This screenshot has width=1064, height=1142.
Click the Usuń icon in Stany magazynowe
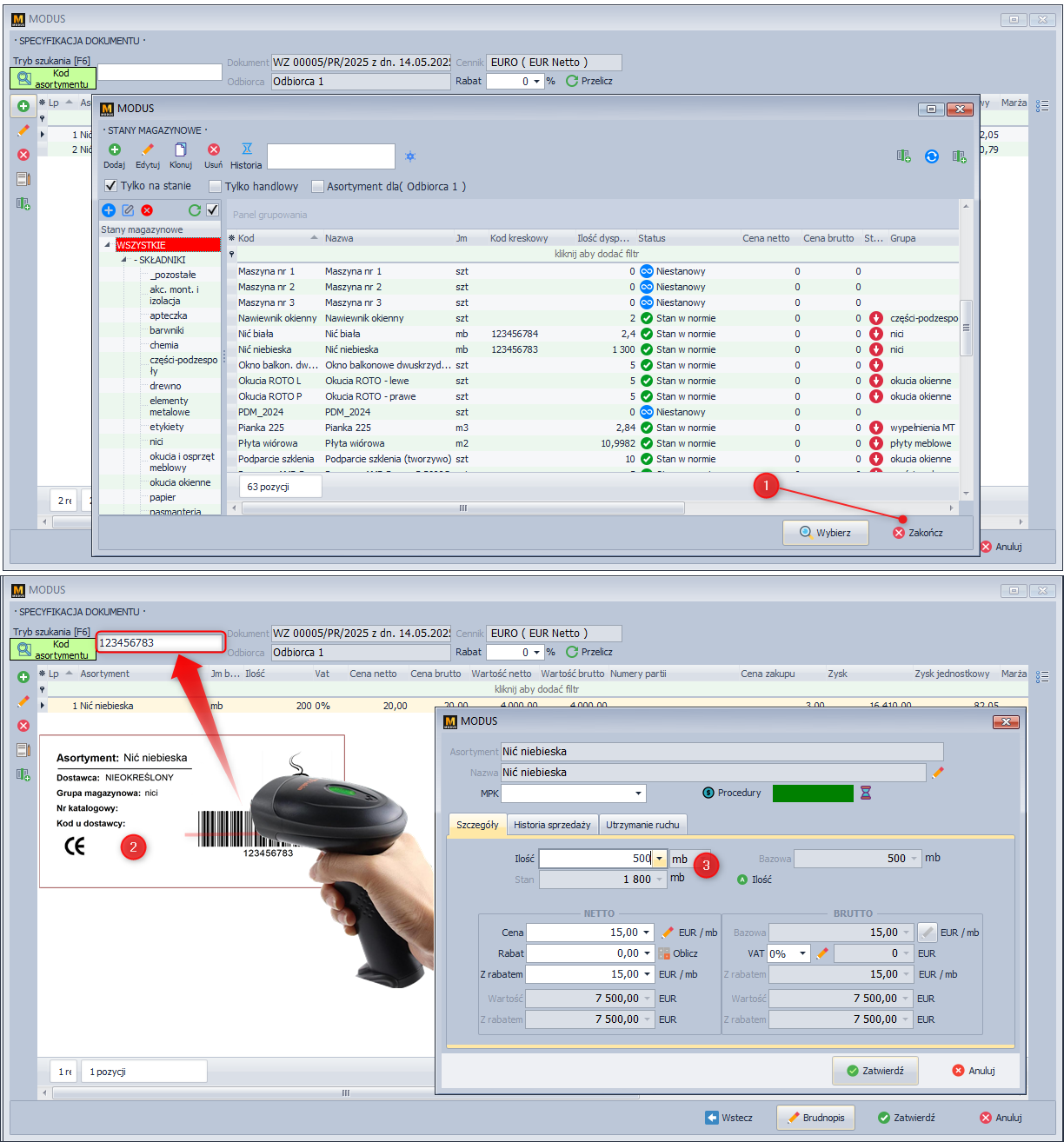tap(213, 149)
